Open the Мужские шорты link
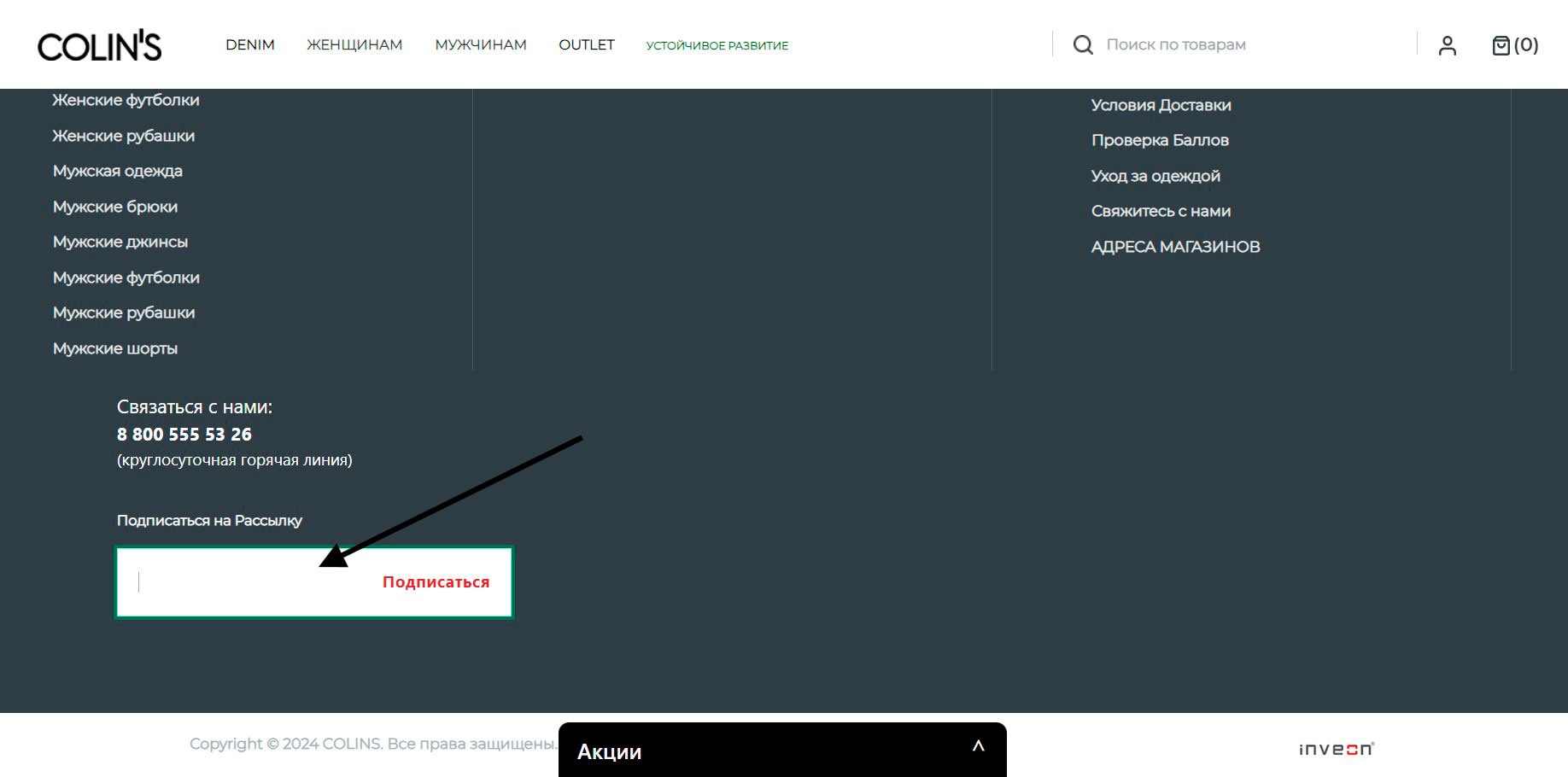Image resolution: width=1568 pixels, height=777 pixels. pyautogui.click(x=115, y=348)
